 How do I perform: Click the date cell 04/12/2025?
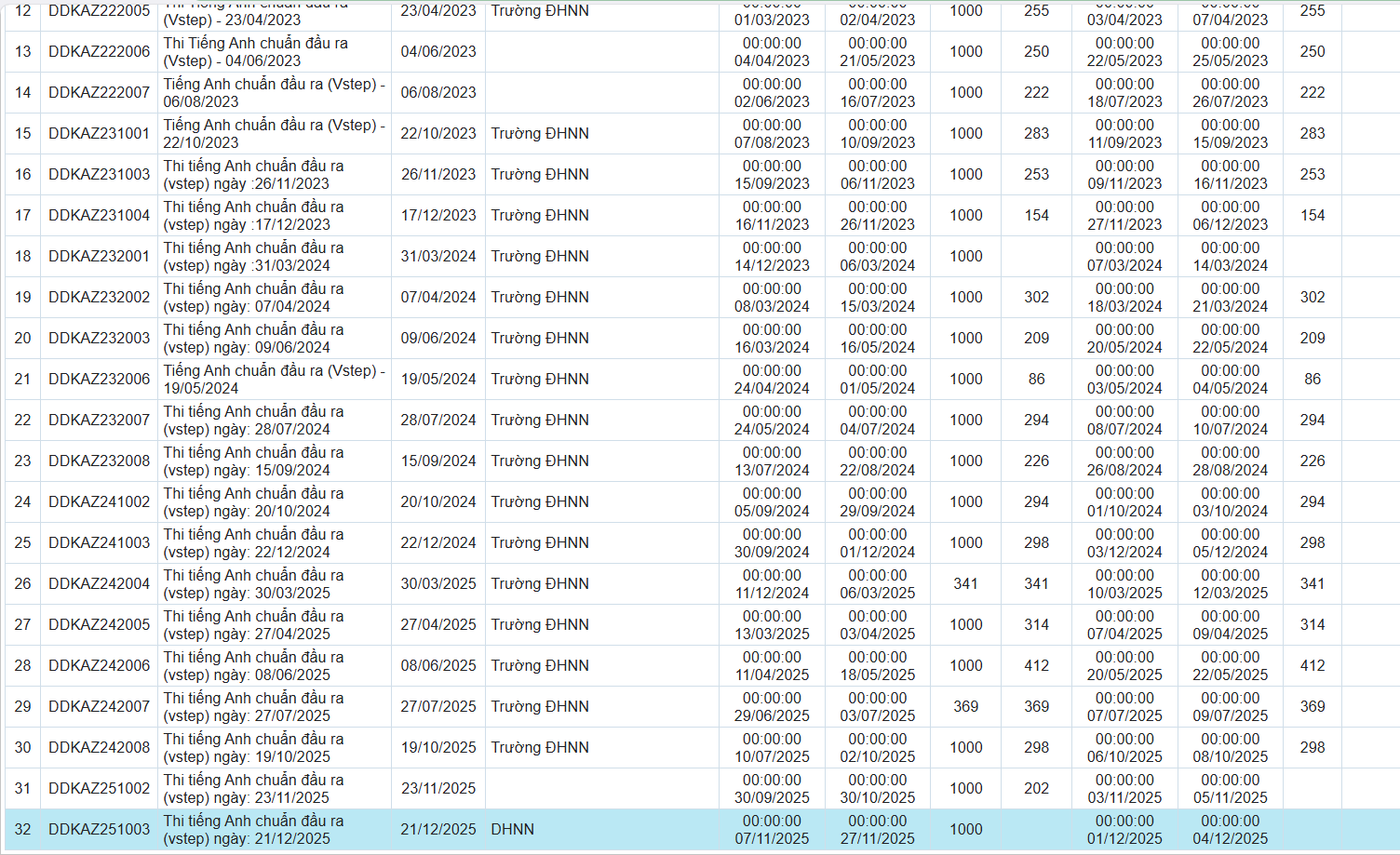tap(1230, 829)
